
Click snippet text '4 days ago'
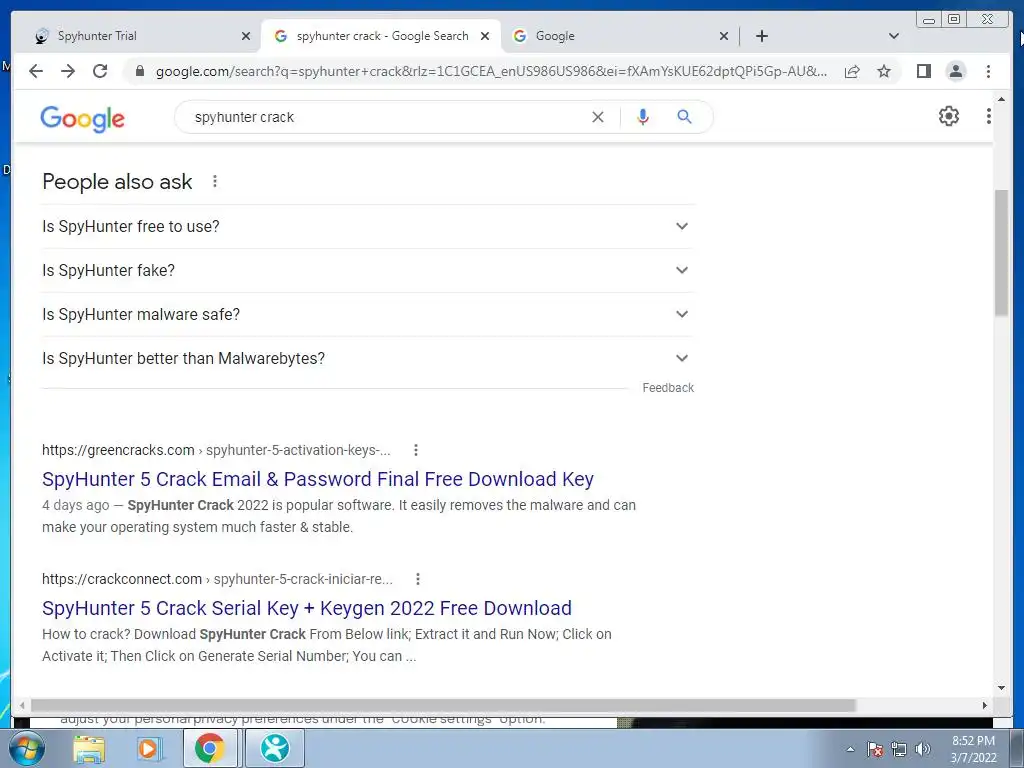(76, 505)
